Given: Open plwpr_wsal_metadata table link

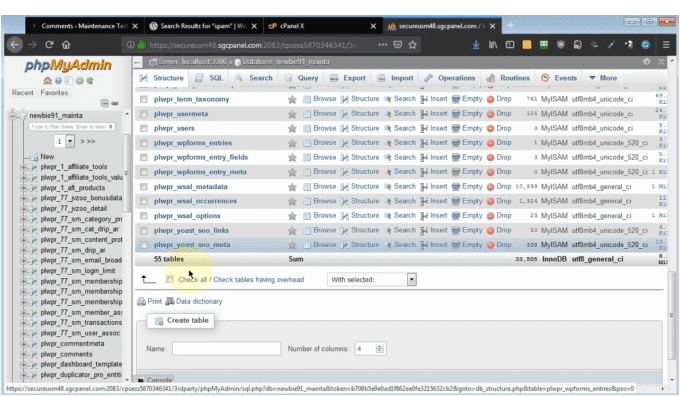Looking at the screenshot, I should pyautogui.click(x=191, y=187).
